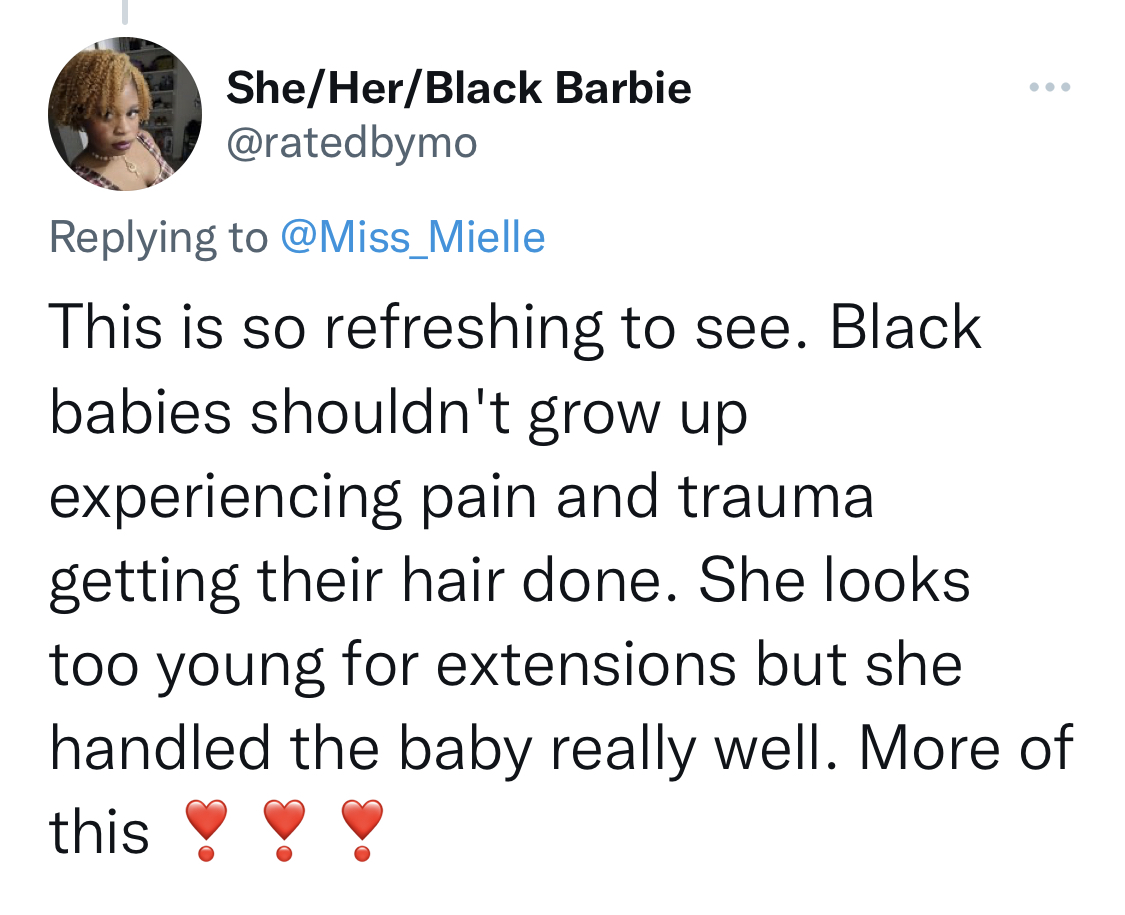Open the three-dot more options menu
The image size is (1125, 915).
(1050, 87)
